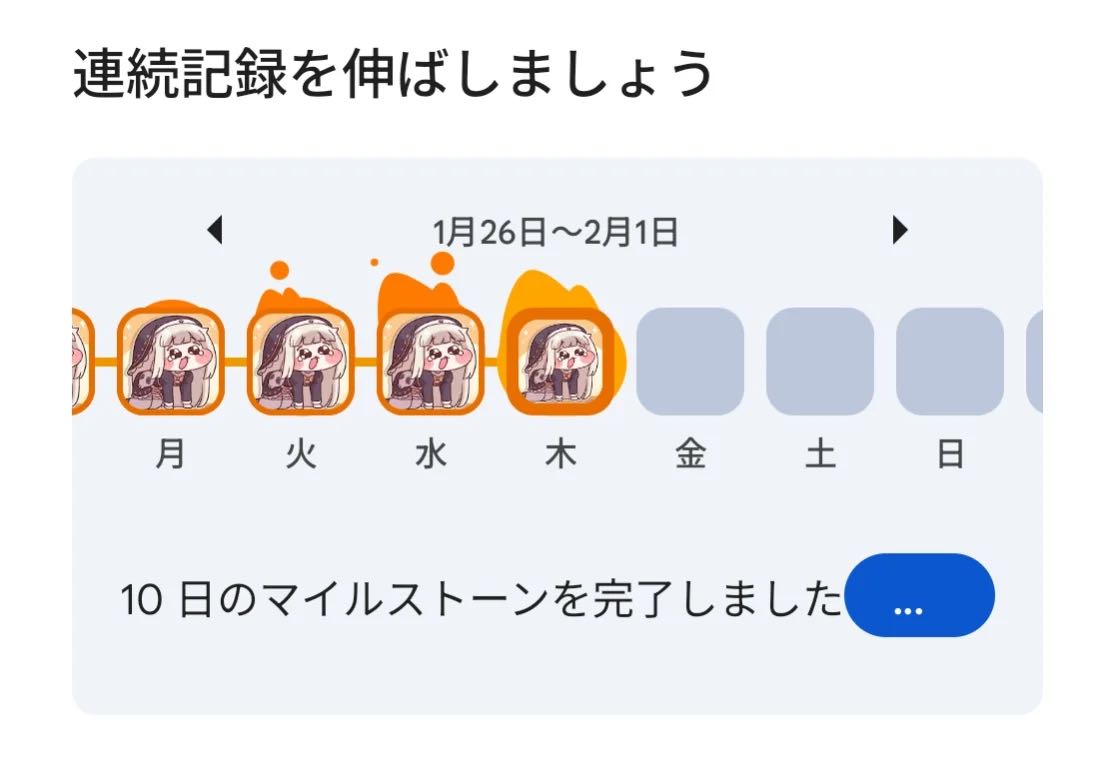Viewport: 1111px width, 777px height.
Task: Tap the 火 day label
Action: (x=300, y=454)
